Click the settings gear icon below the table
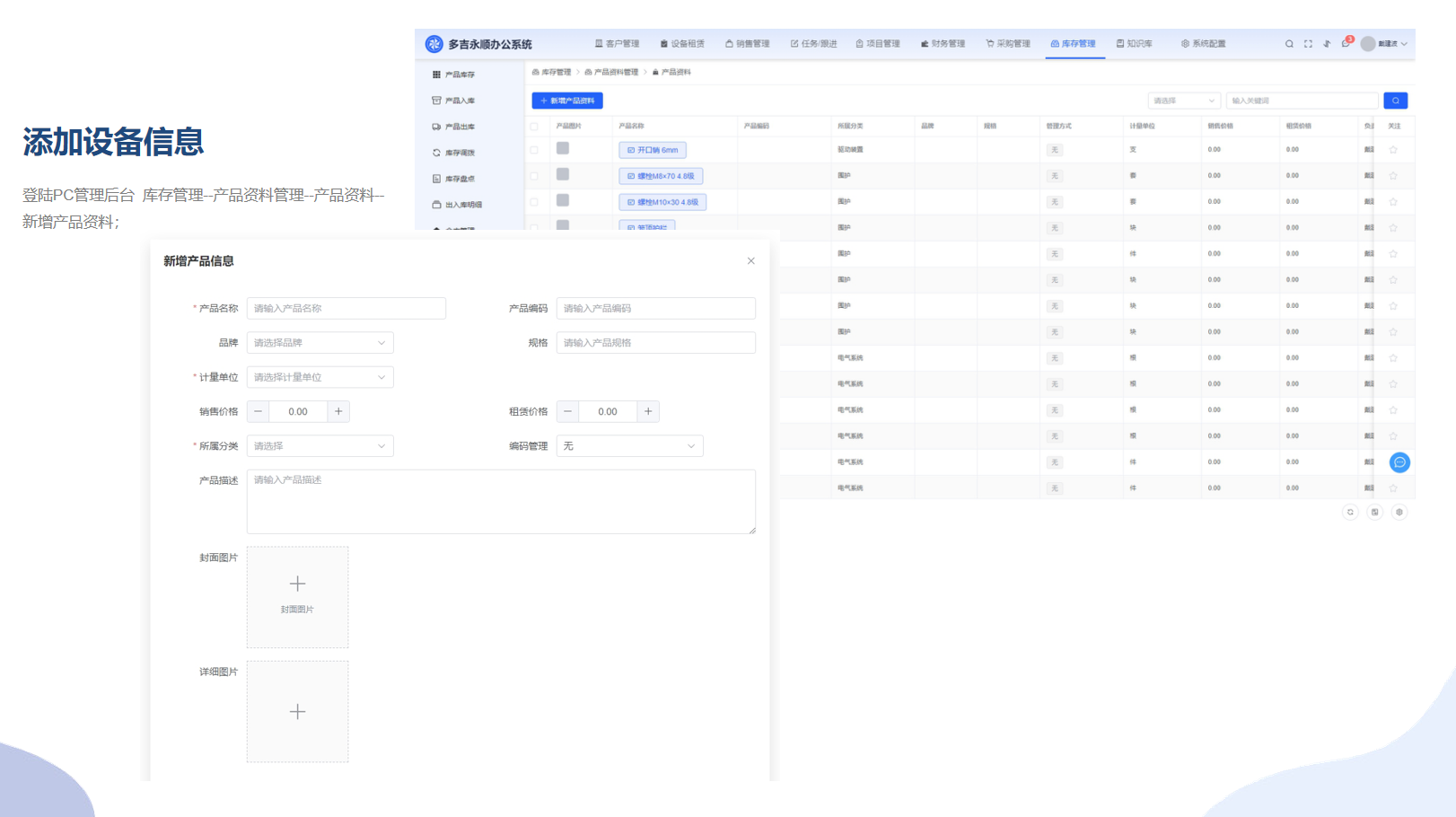The height and width of the screenshot is (817, 1456). tap(1399, 512)
